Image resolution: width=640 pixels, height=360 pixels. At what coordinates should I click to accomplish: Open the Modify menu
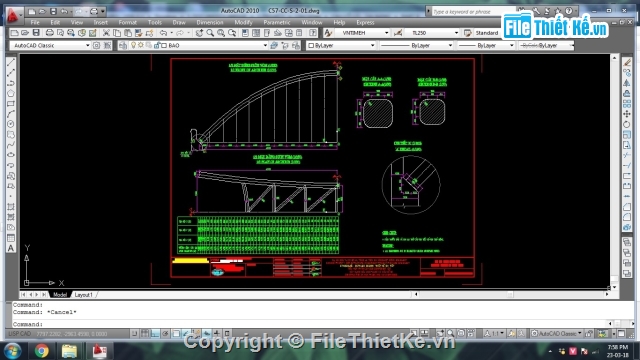tap(243, 22)
